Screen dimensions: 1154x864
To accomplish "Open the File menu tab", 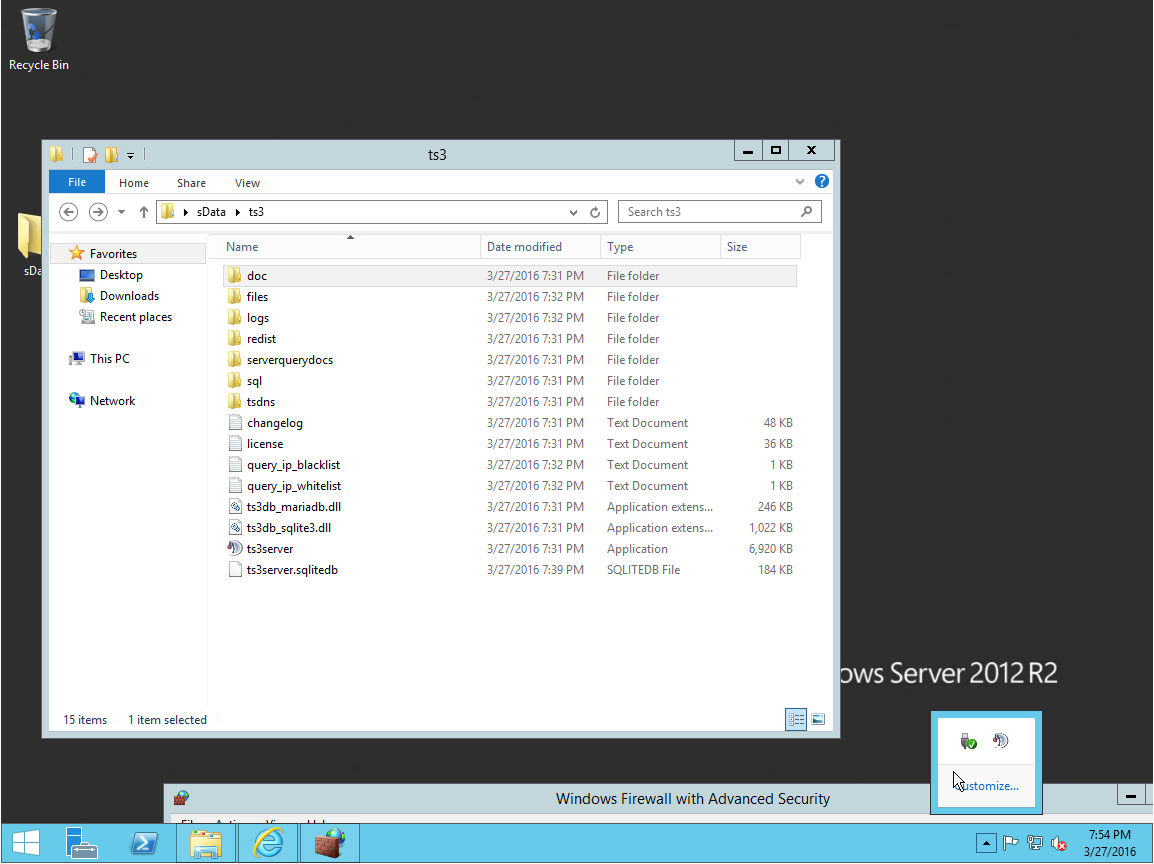I will tap(77, 182).
